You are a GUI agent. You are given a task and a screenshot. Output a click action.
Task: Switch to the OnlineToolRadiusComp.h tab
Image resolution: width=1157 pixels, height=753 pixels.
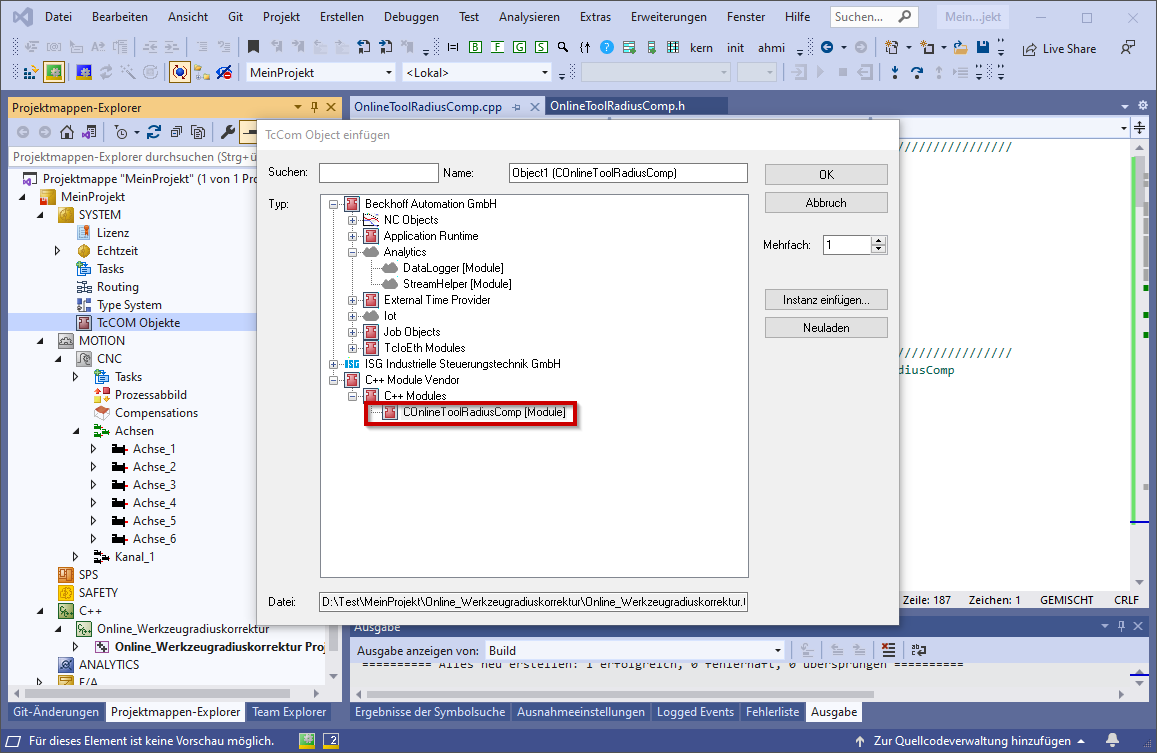tap(618, 106)
